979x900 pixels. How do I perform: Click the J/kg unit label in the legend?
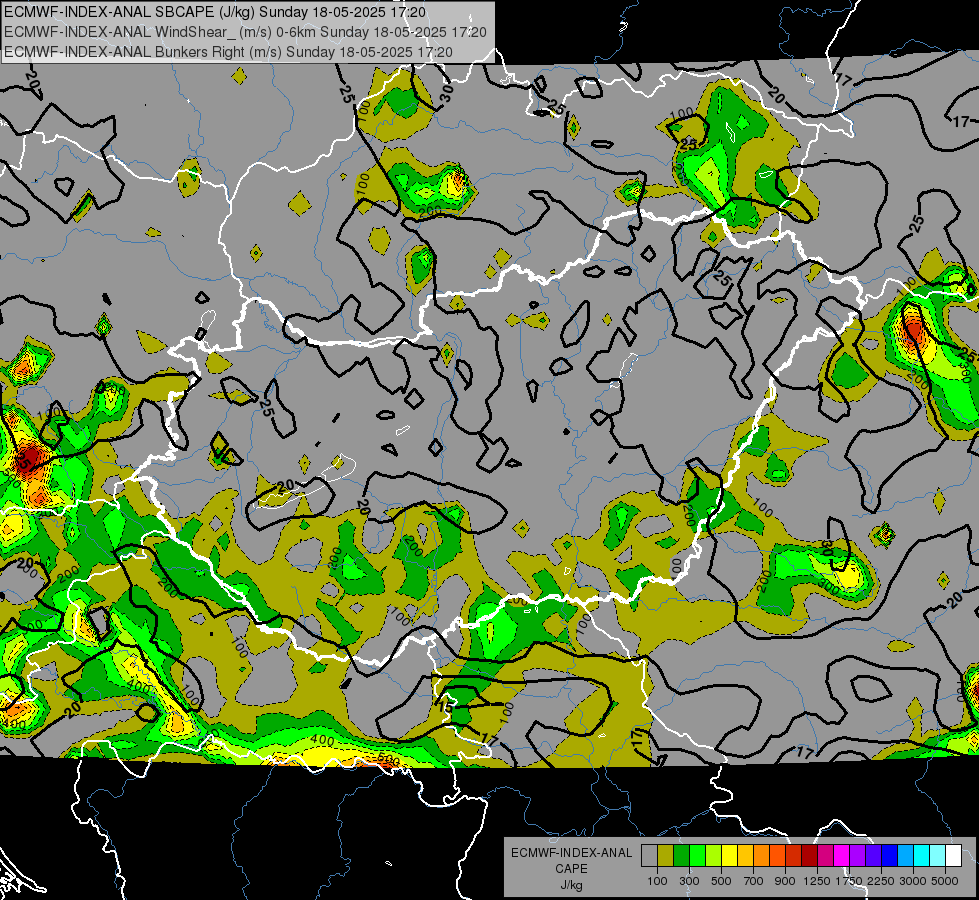[x=572, y=885]
